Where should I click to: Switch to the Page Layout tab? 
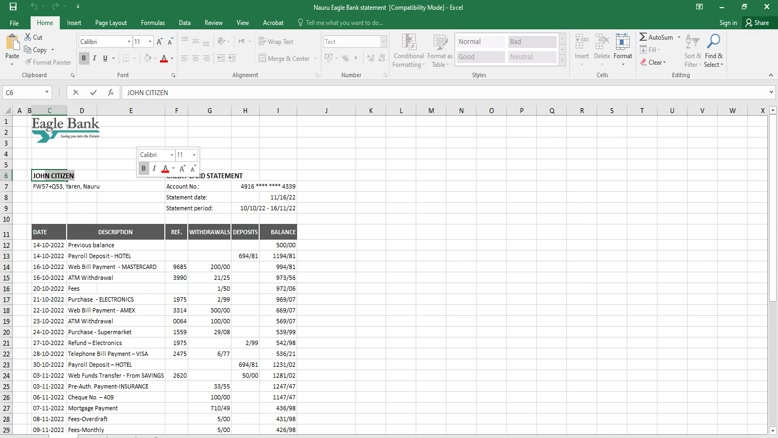coord(111,22)
